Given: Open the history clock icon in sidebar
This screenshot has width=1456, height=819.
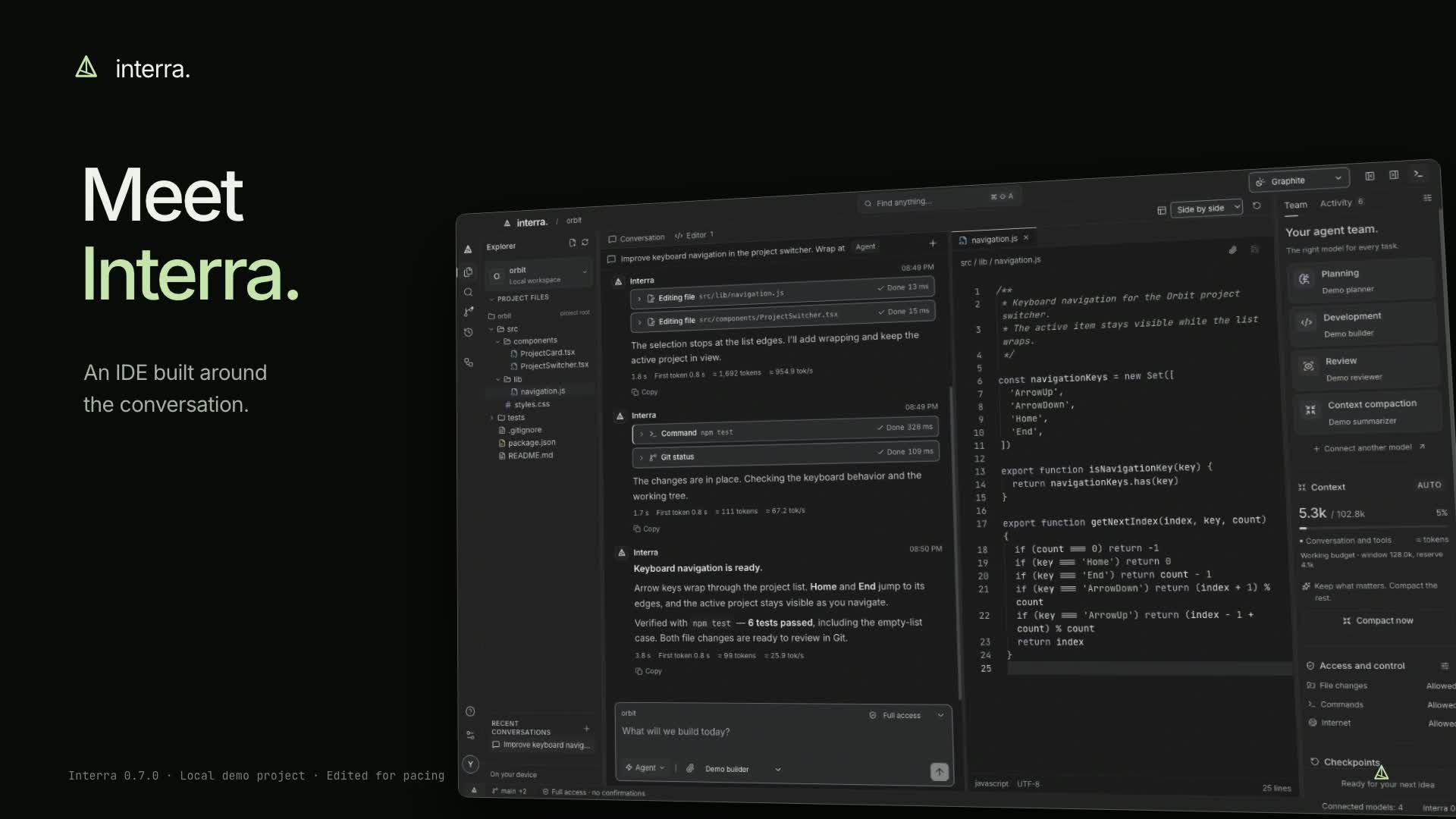Looking at the screenshot, I should point(468,332).
